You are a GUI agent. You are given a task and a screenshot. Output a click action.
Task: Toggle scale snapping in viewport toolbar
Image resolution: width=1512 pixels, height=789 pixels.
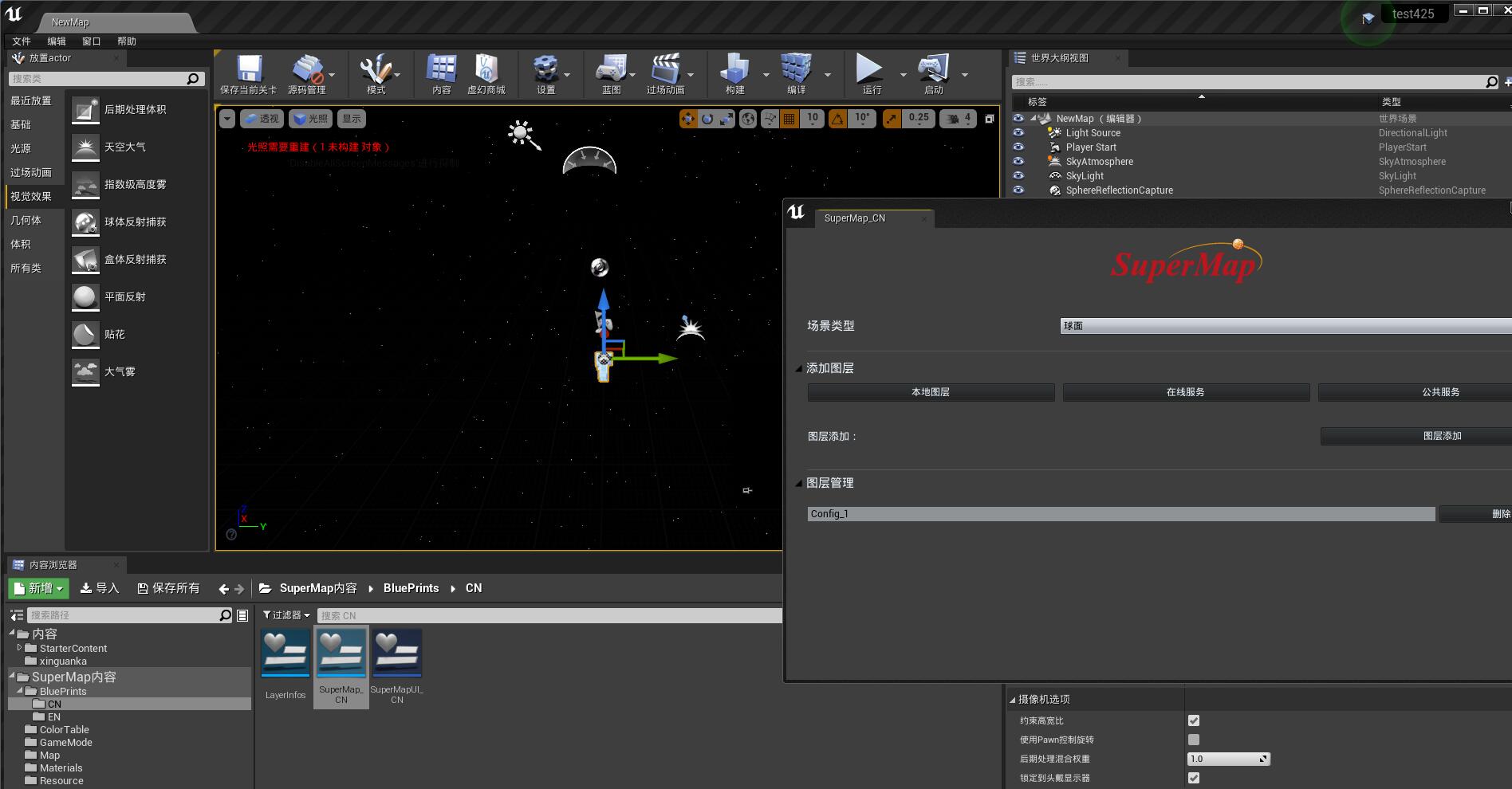pyautogui.click(x=892, y=119)
